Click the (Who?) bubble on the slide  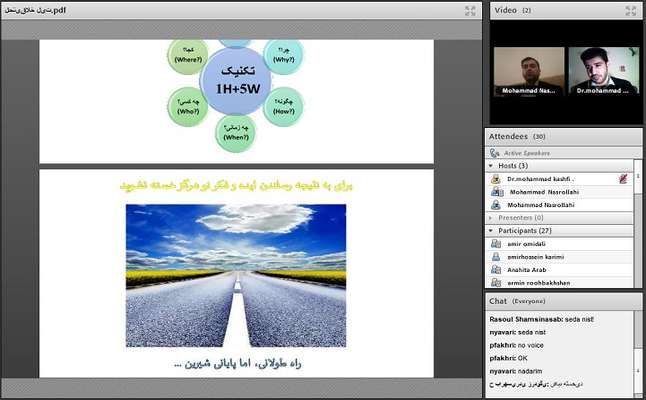(x=188, y=107)
